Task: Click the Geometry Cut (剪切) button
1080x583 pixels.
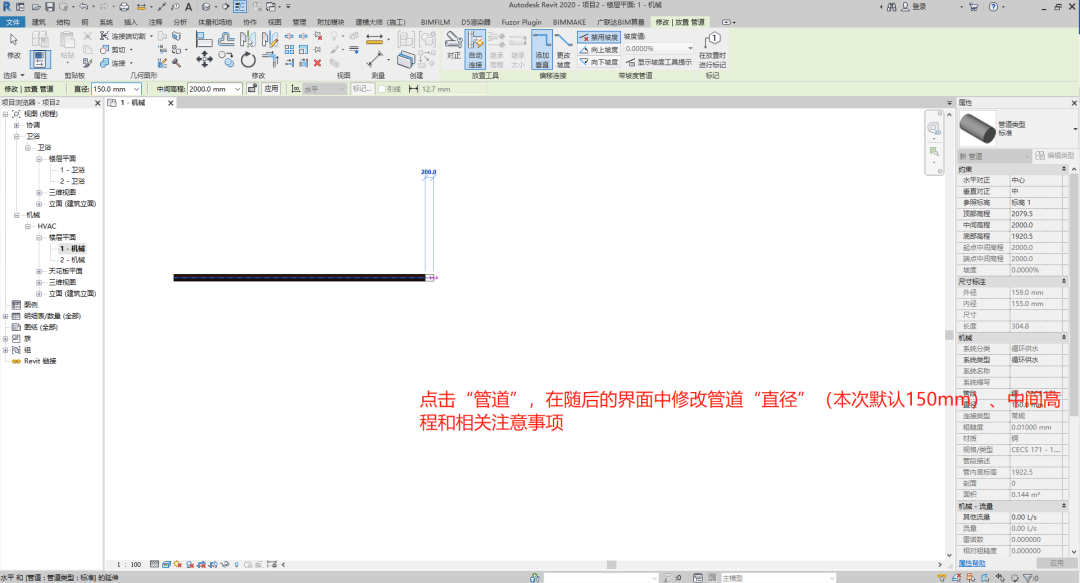Action: click(x=116, y=50)
